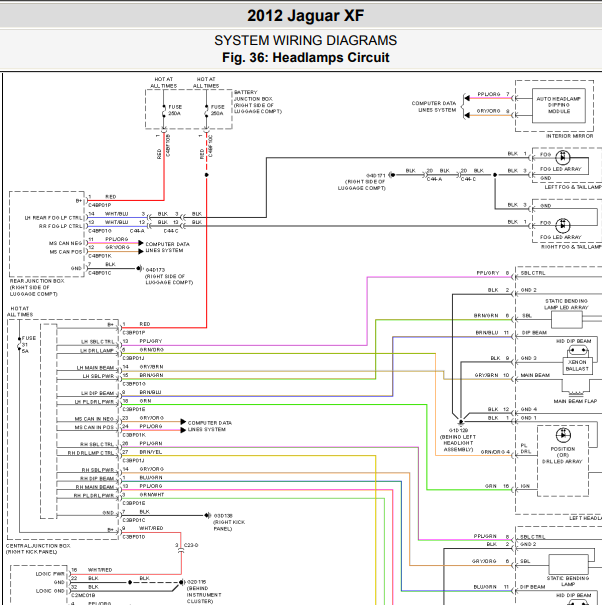The width and height of the screenshot is (602, 605).
Task: Select the 'RH SBL PWR' pin label
Action: tap(98, 470)
